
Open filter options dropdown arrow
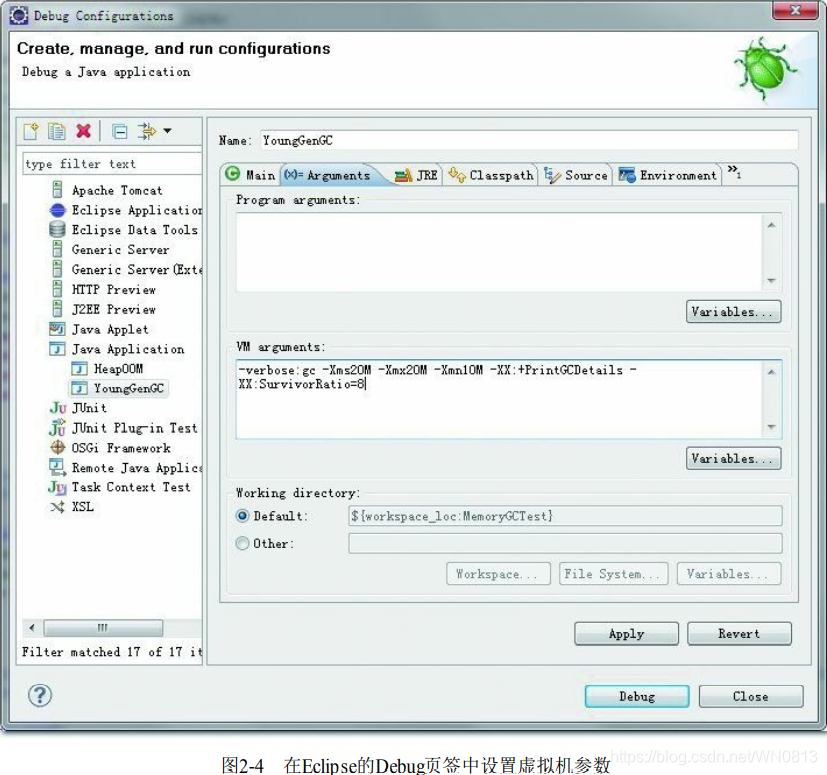click(x=167, y=130)
